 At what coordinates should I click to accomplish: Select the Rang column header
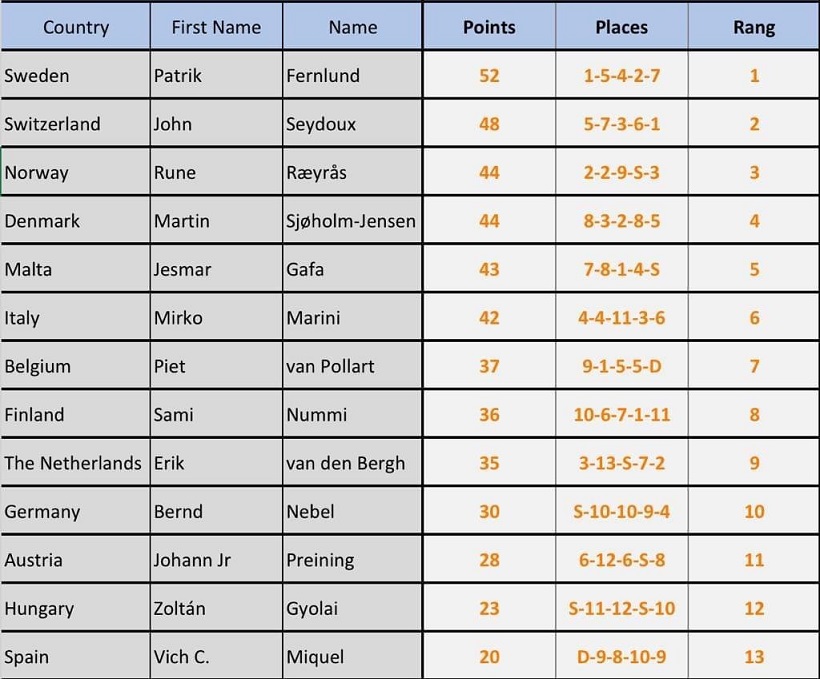[754, 27]
